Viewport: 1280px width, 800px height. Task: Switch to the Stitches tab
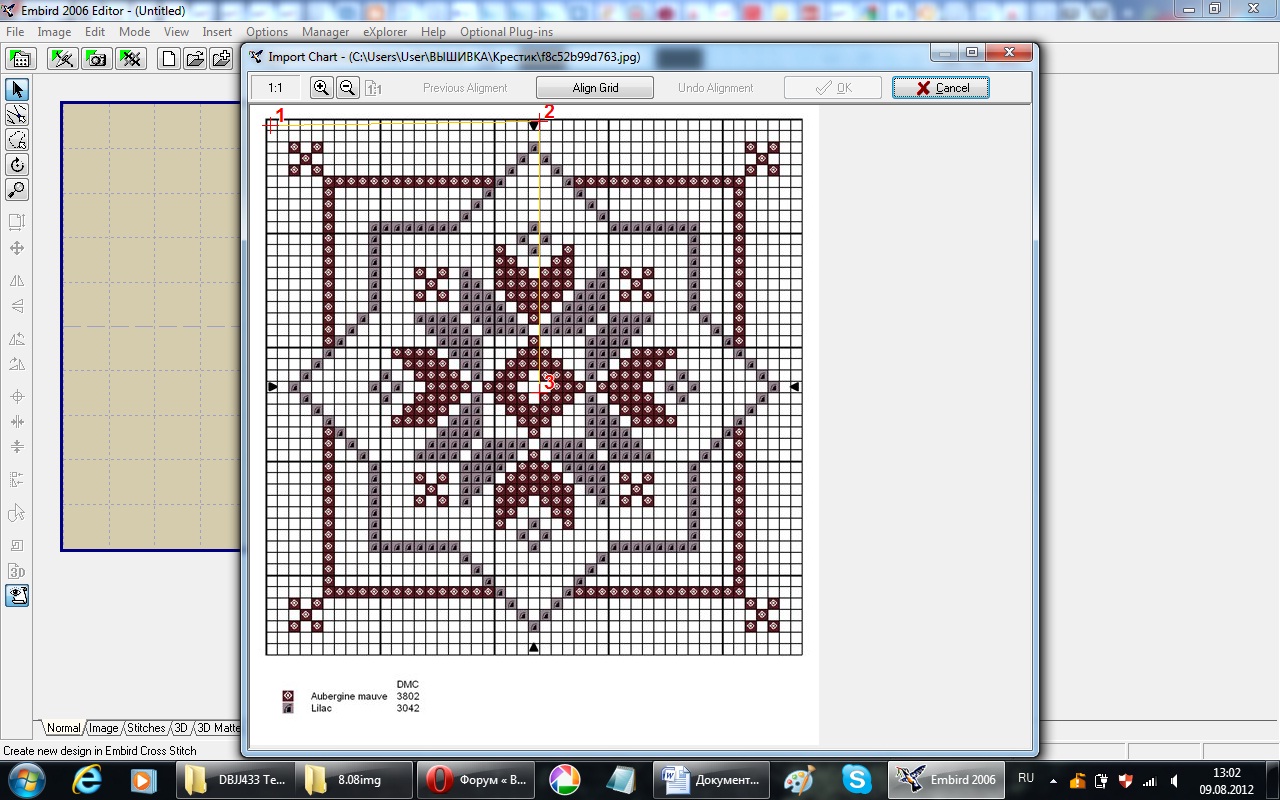[146, 728]
